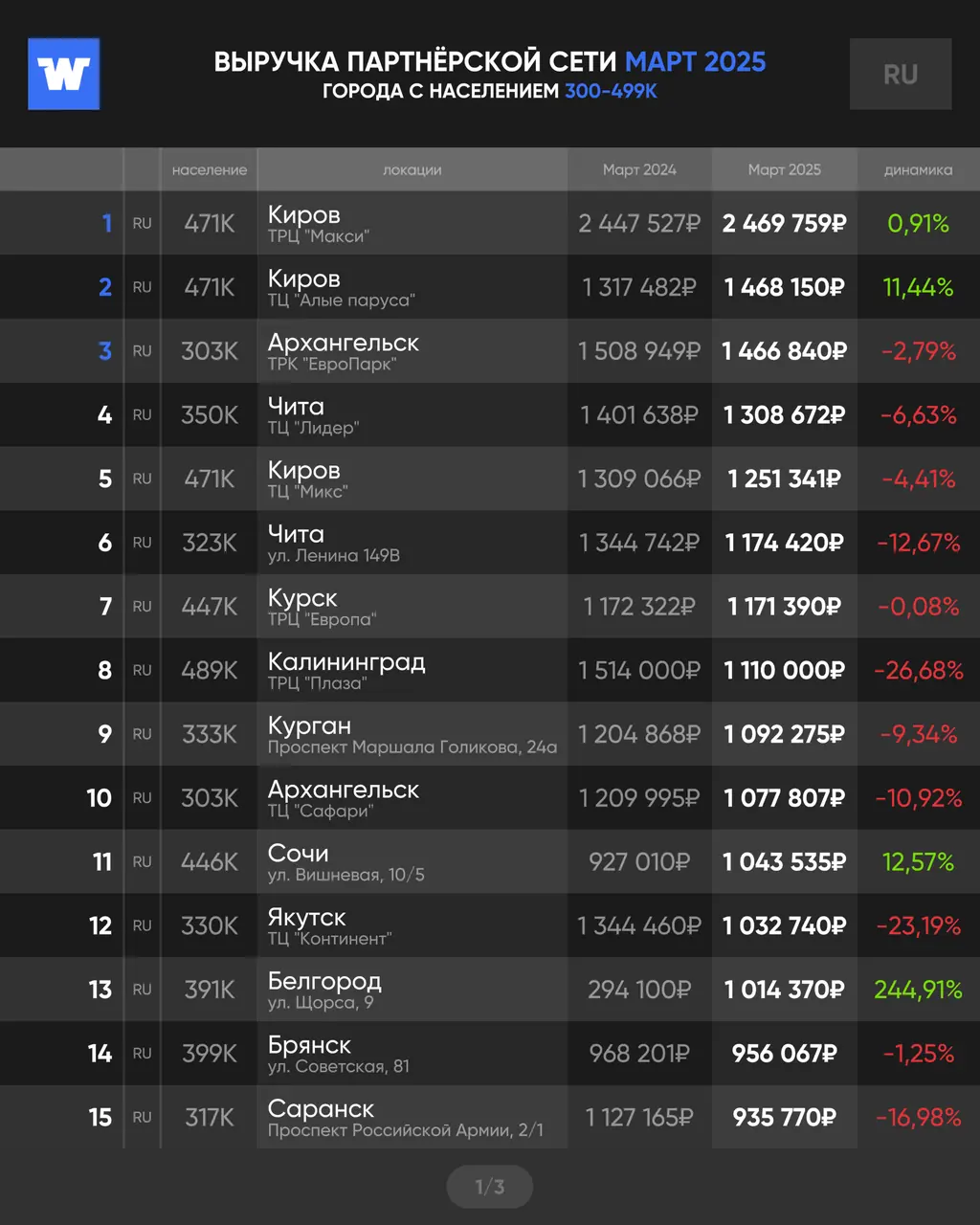Click the Сочи ул. Вишневая, 10/5 location
Screen dimensions: 980x1225
[346, 861]
